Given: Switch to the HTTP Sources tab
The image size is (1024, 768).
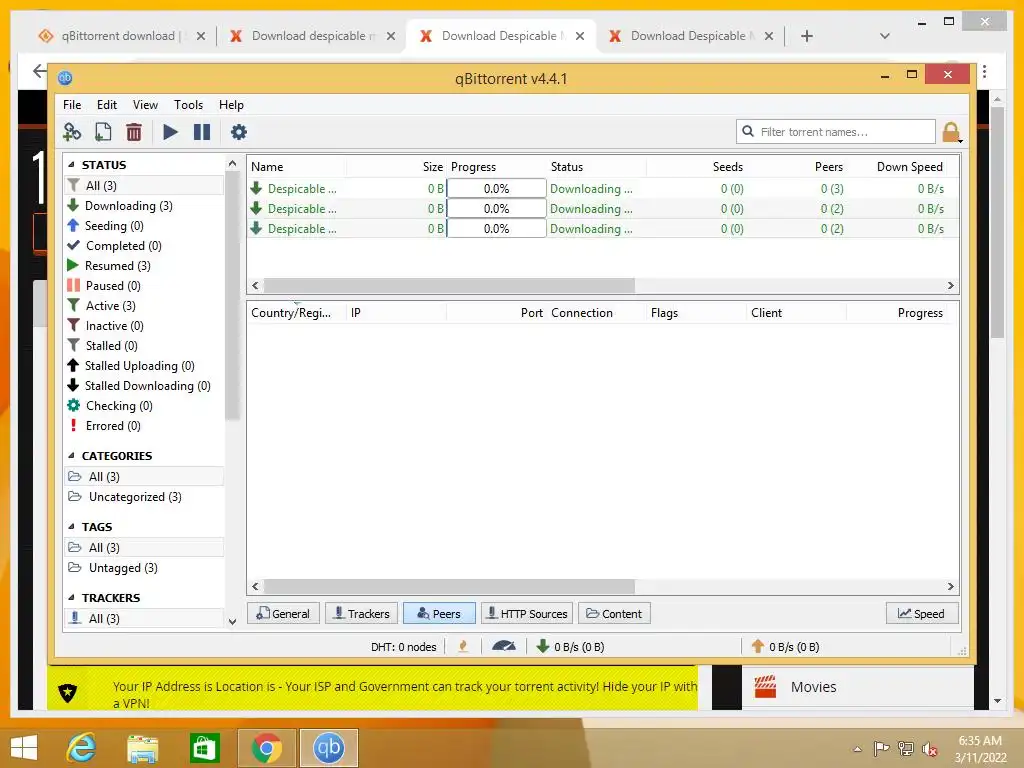Looking at the screenshot, I should pos(527,614).
